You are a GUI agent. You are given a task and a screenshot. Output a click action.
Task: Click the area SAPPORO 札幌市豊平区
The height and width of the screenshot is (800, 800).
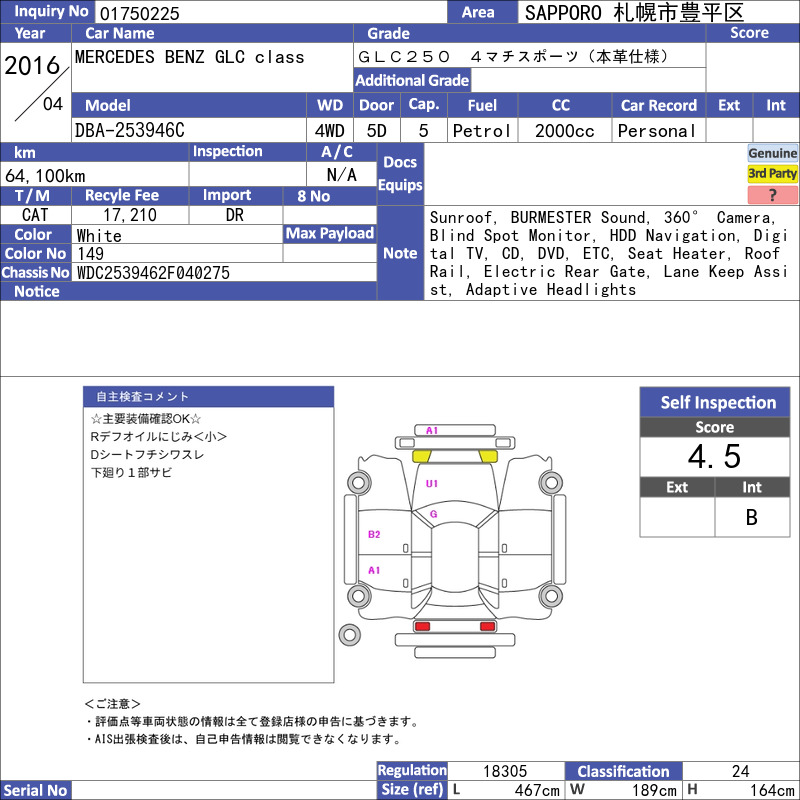(634, 13)
